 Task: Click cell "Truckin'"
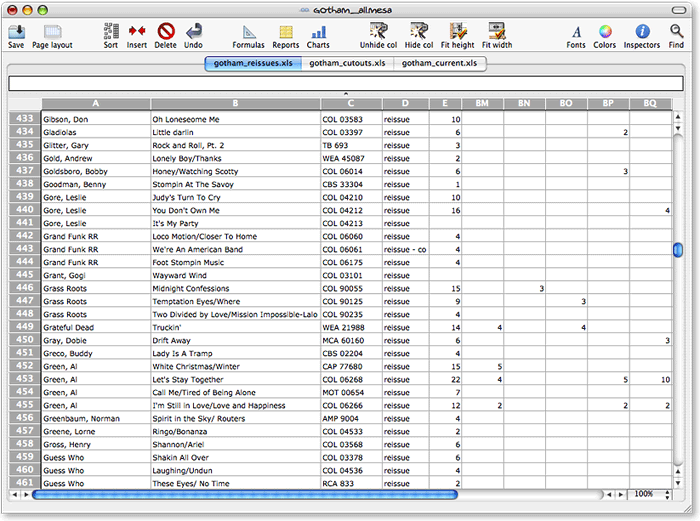tap(235, 328)
